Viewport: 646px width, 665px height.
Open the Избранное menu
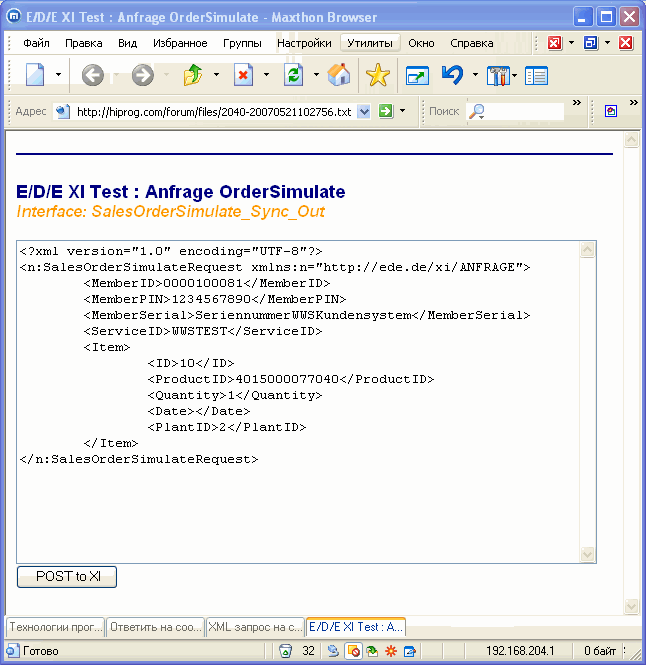(180, 43)
